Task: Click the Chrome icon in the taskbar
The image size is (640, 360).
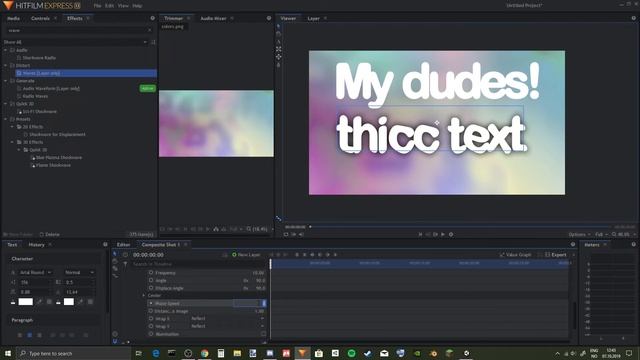Action: coord(204,353)
